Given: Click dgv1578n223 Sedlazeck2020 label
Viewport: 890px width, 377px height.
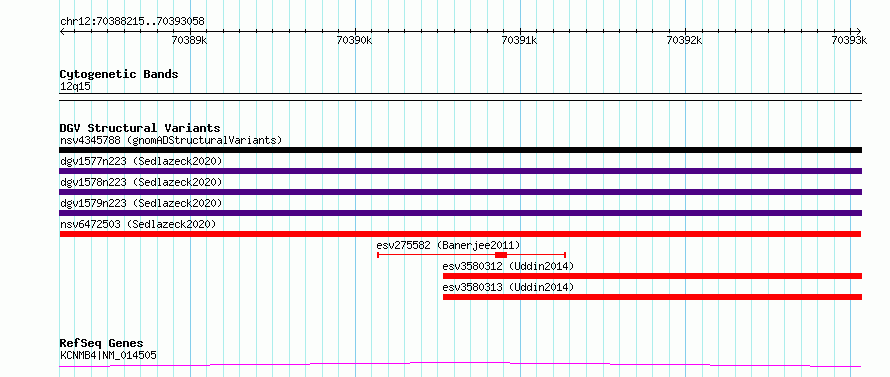Looking at the screenshot, I should point(141,182).
